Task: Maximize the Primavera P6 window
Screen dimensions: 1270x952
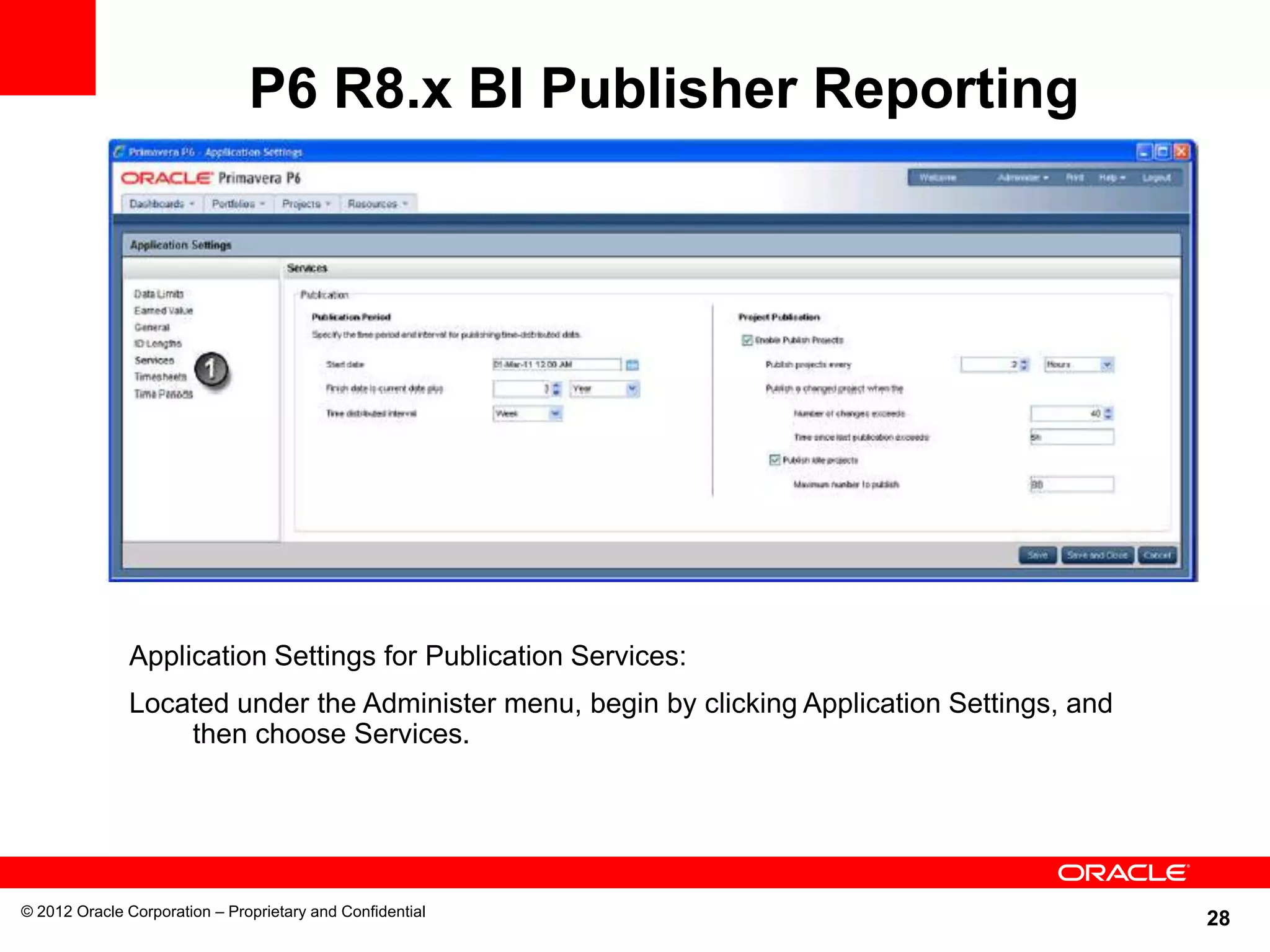Action: click(1163, 152)
